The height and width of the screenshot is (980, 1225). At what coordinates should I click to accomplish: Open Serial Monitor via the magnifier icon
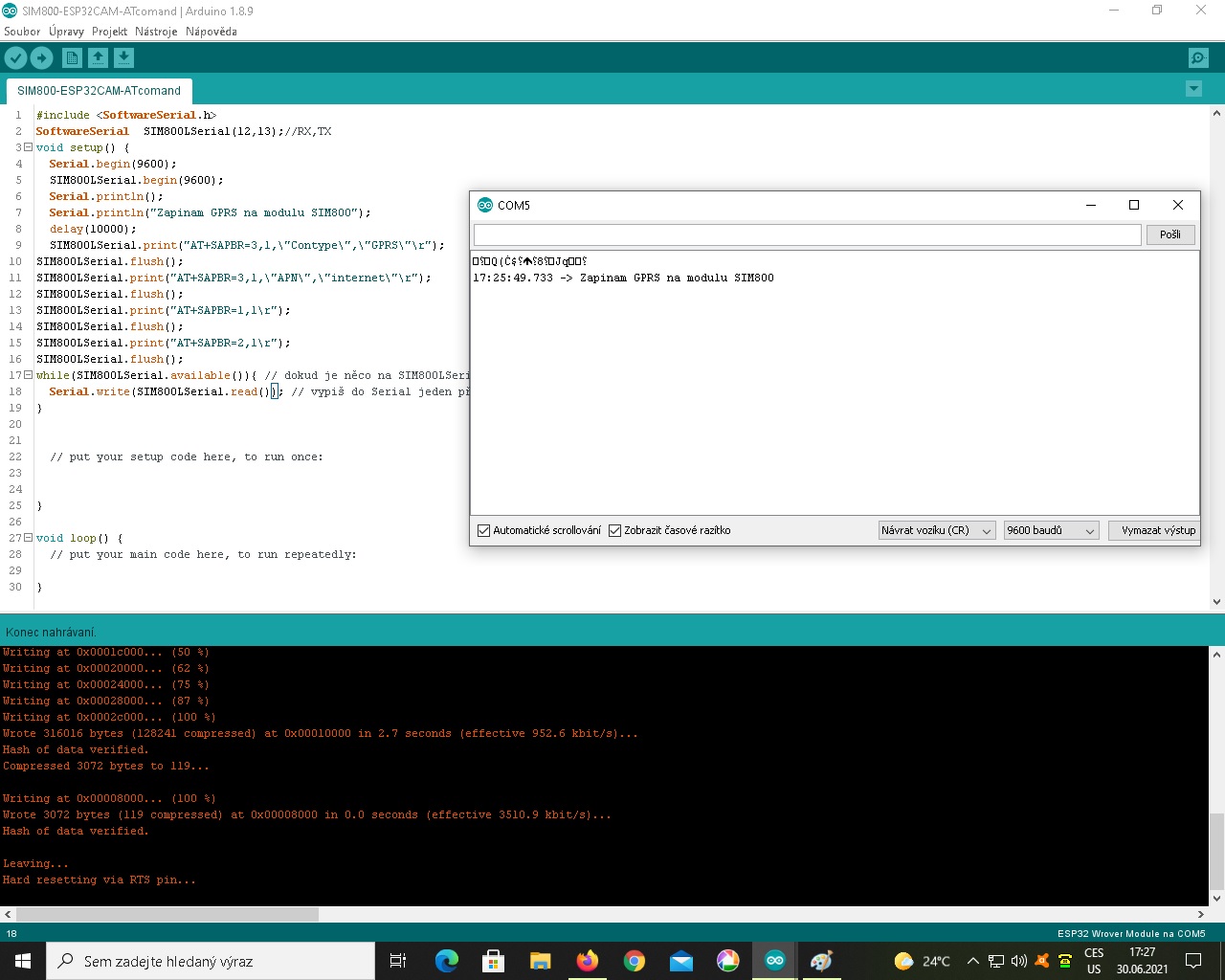click(x=1198, y=58)
